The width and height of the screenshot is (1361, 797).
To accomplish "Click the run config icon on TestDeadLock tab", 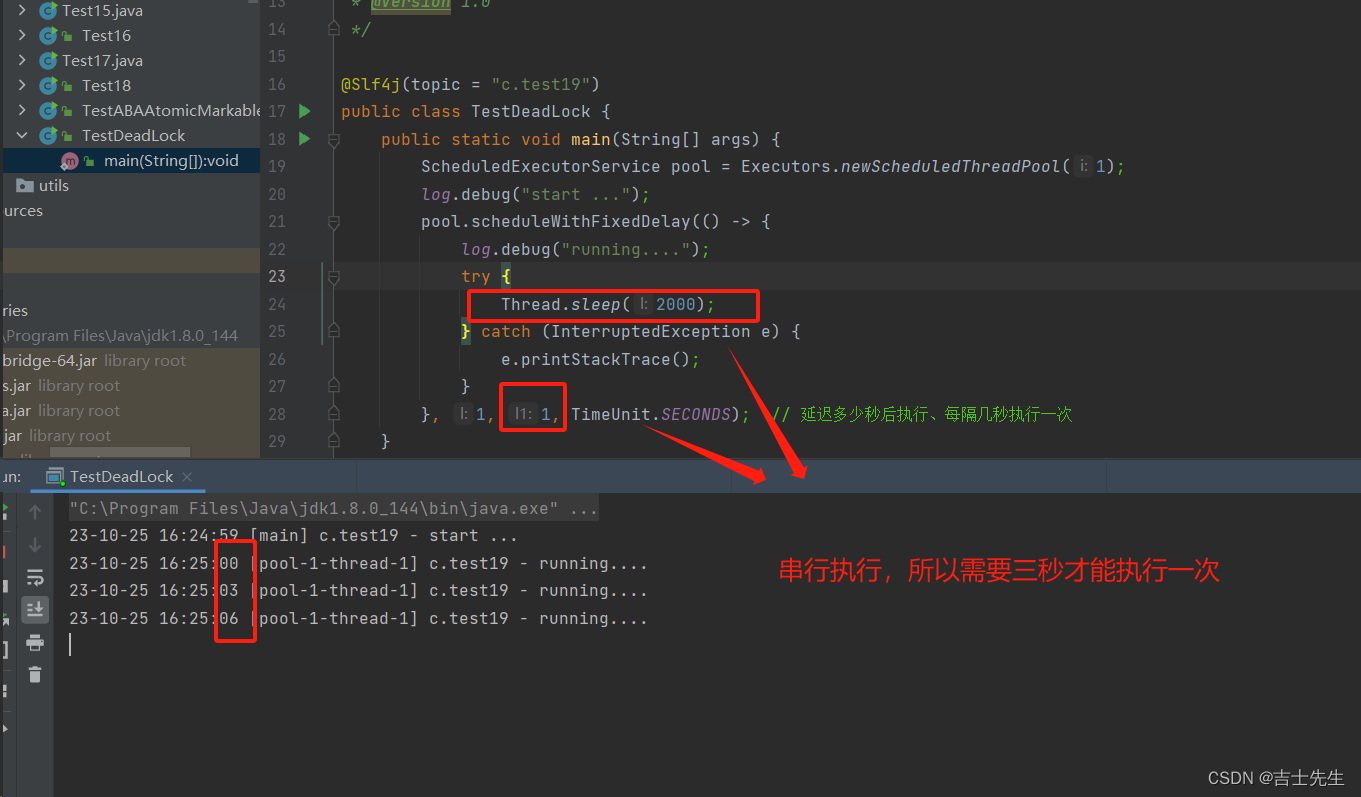I will (55, 477).
